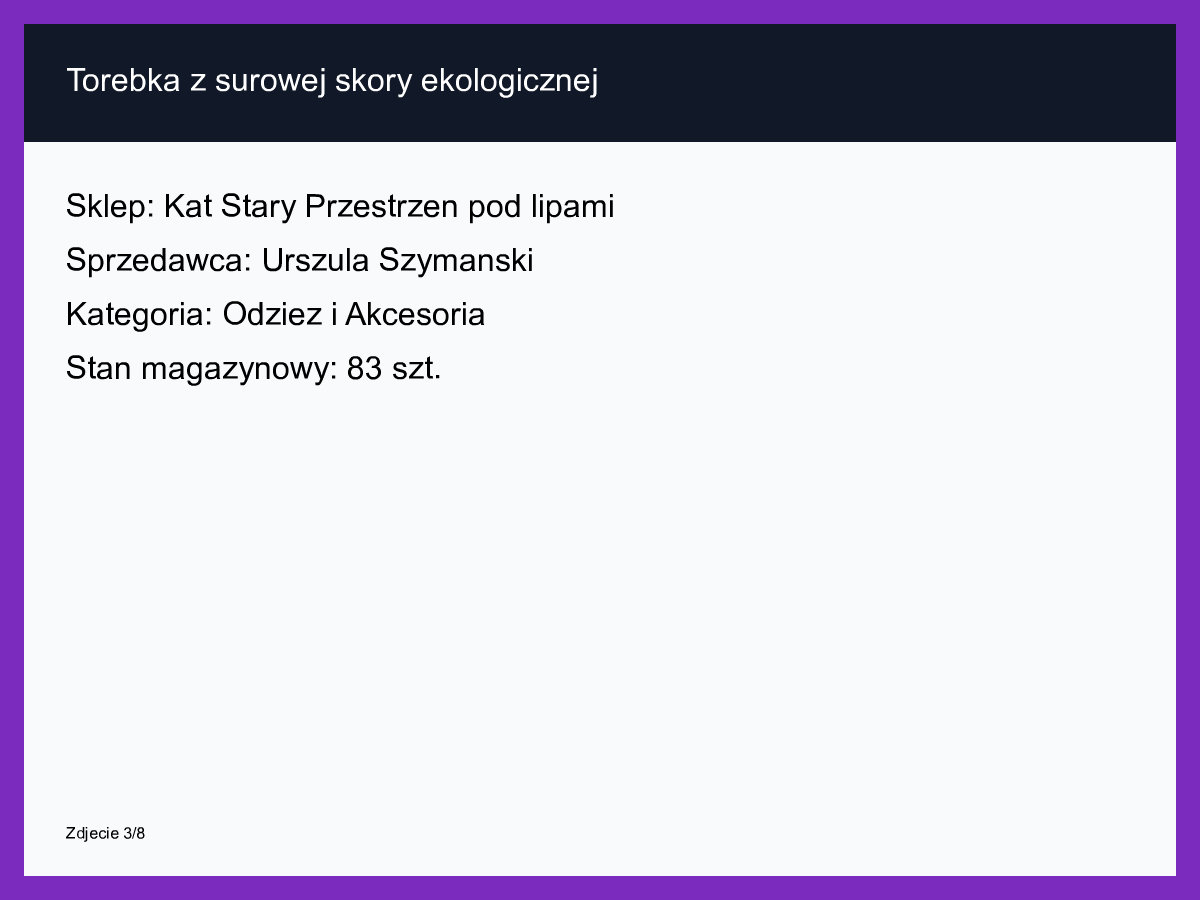Select the "Kategoria:" label

(140, 315)
